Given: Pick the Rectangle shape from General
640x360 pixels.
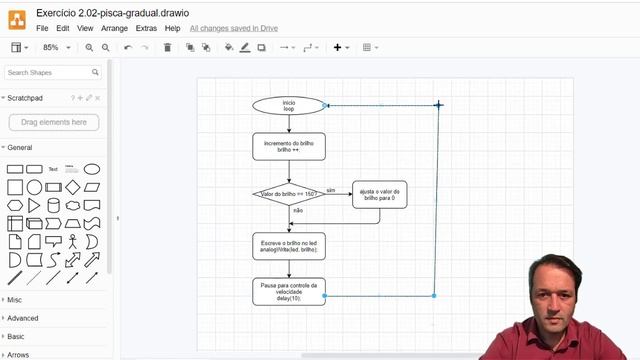Looking at the screenshot, I should point(15,169).
